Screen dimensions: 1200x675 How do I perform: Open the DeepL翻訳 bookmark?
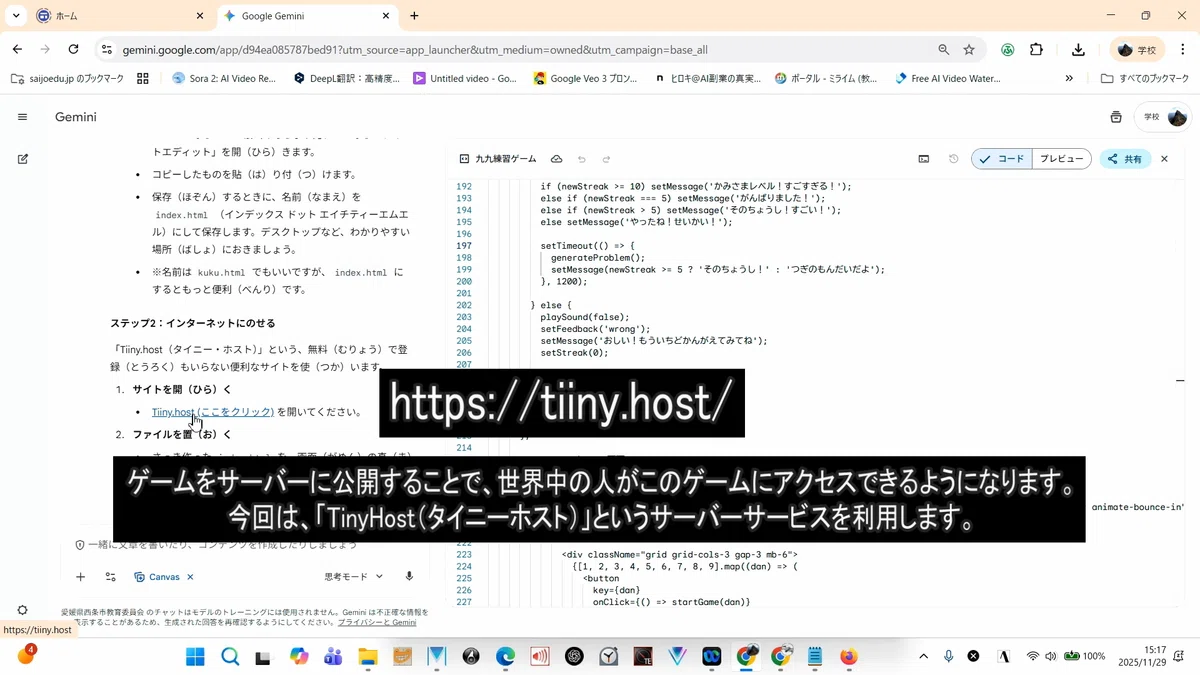coord(346,78)
